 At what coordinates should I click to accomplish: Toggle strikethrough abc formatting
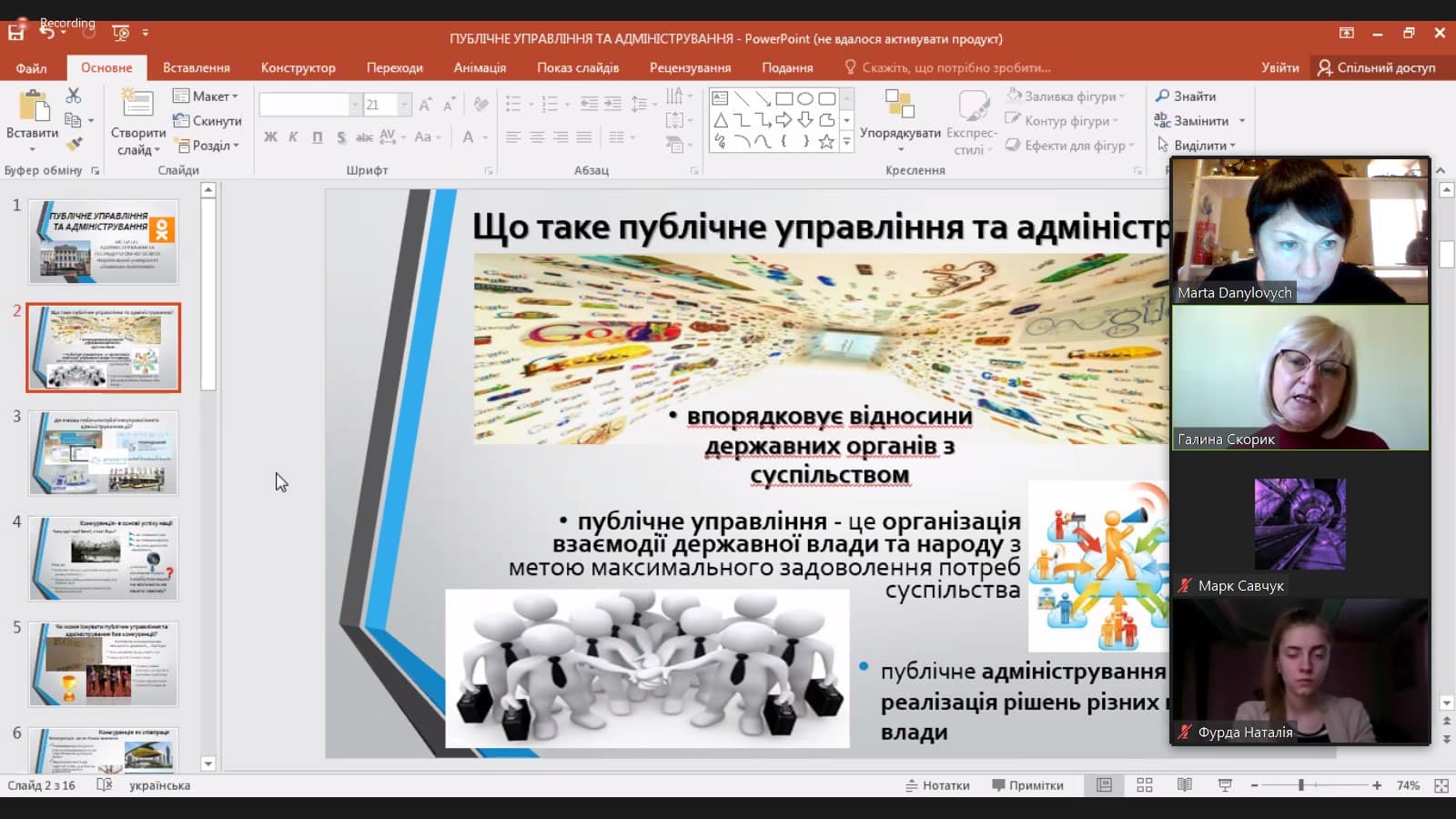coord(364,137)
